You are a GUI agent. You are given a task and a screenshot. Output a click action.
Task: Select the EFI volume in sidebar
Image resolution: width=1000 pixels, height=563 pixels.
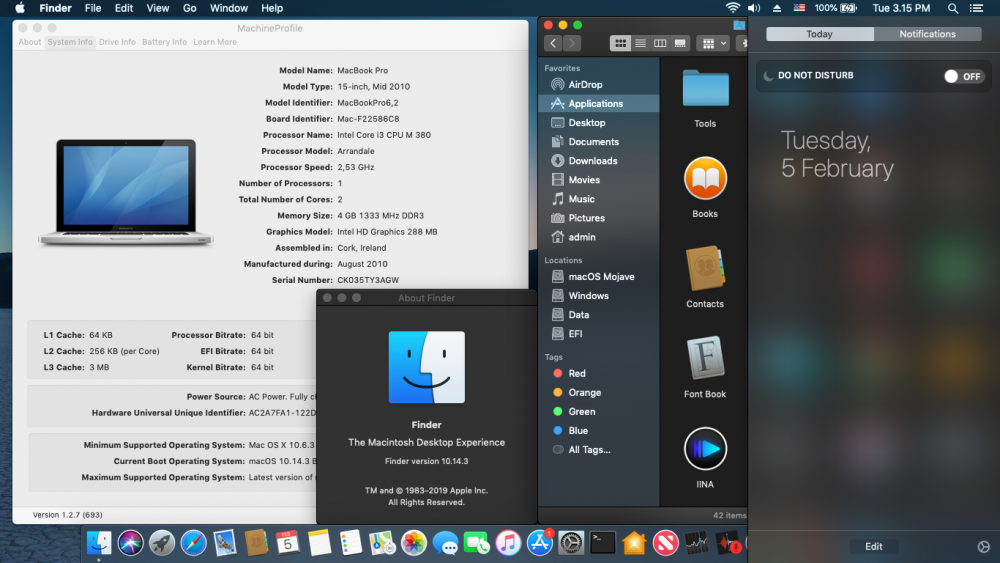tap(599, 334)
